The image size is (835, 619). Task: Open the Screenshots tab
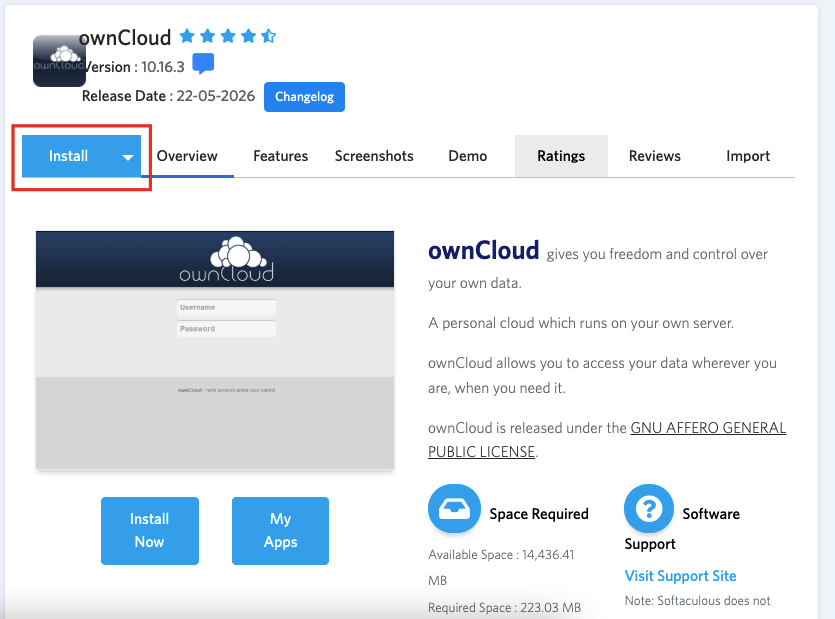coord(374,156)
